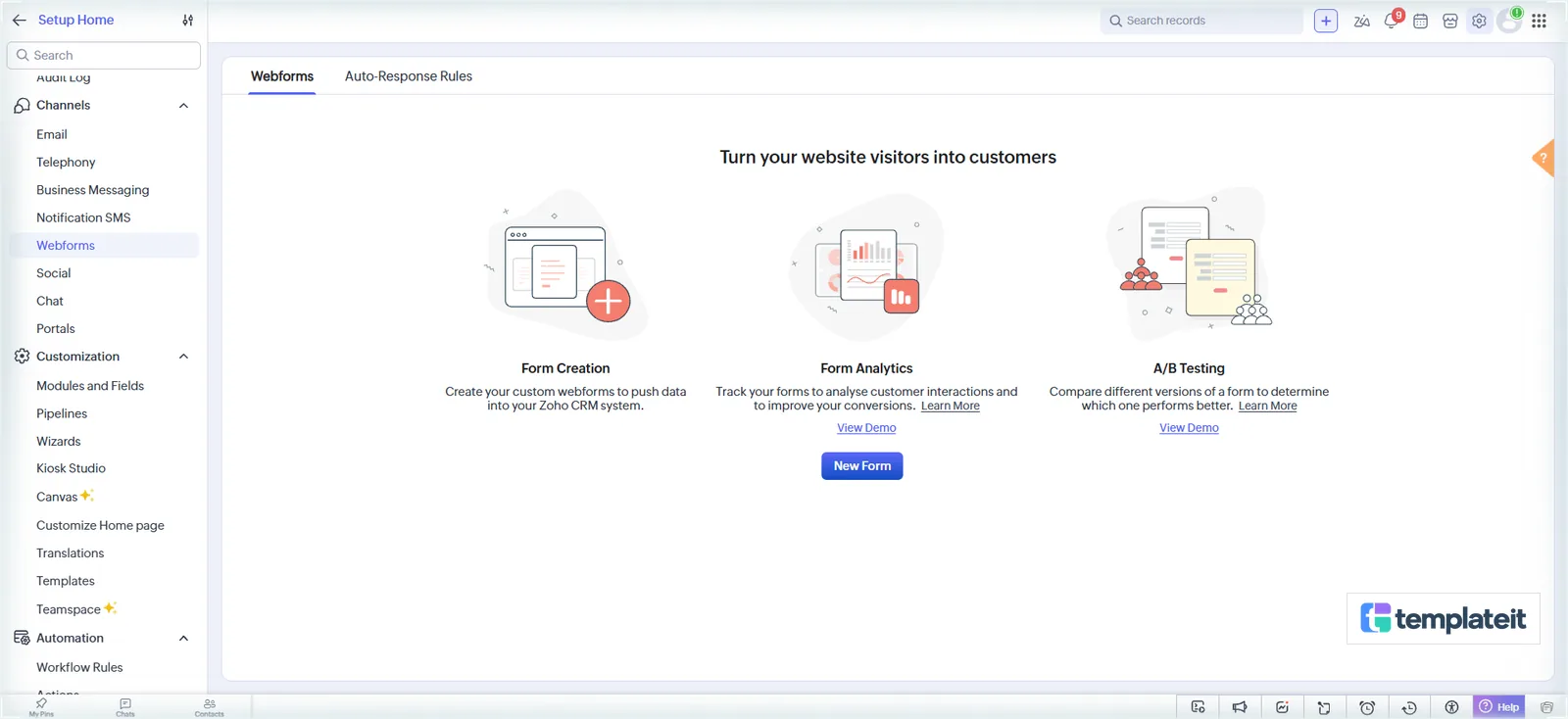Click the megaphone announcements icon

point(1240,707)
